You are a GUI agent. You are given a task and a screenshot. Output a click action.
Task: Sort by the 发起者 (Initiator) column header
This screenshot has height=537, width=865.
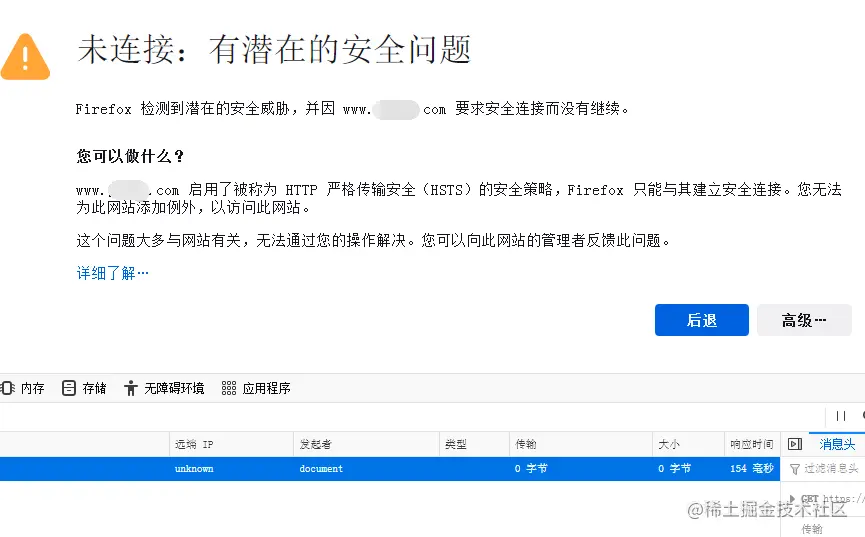click(x=366, y=444)
